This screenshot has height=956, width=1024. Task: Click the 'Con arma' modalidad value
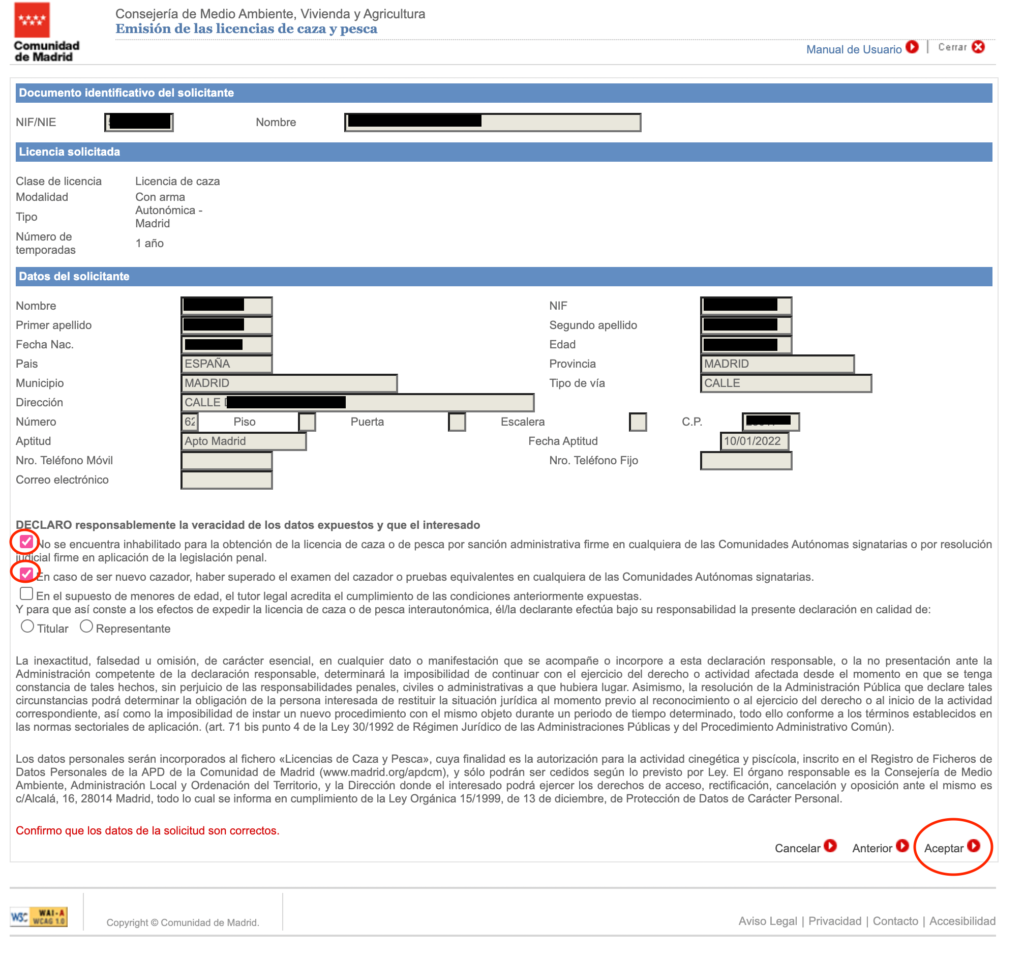(160, 197)
